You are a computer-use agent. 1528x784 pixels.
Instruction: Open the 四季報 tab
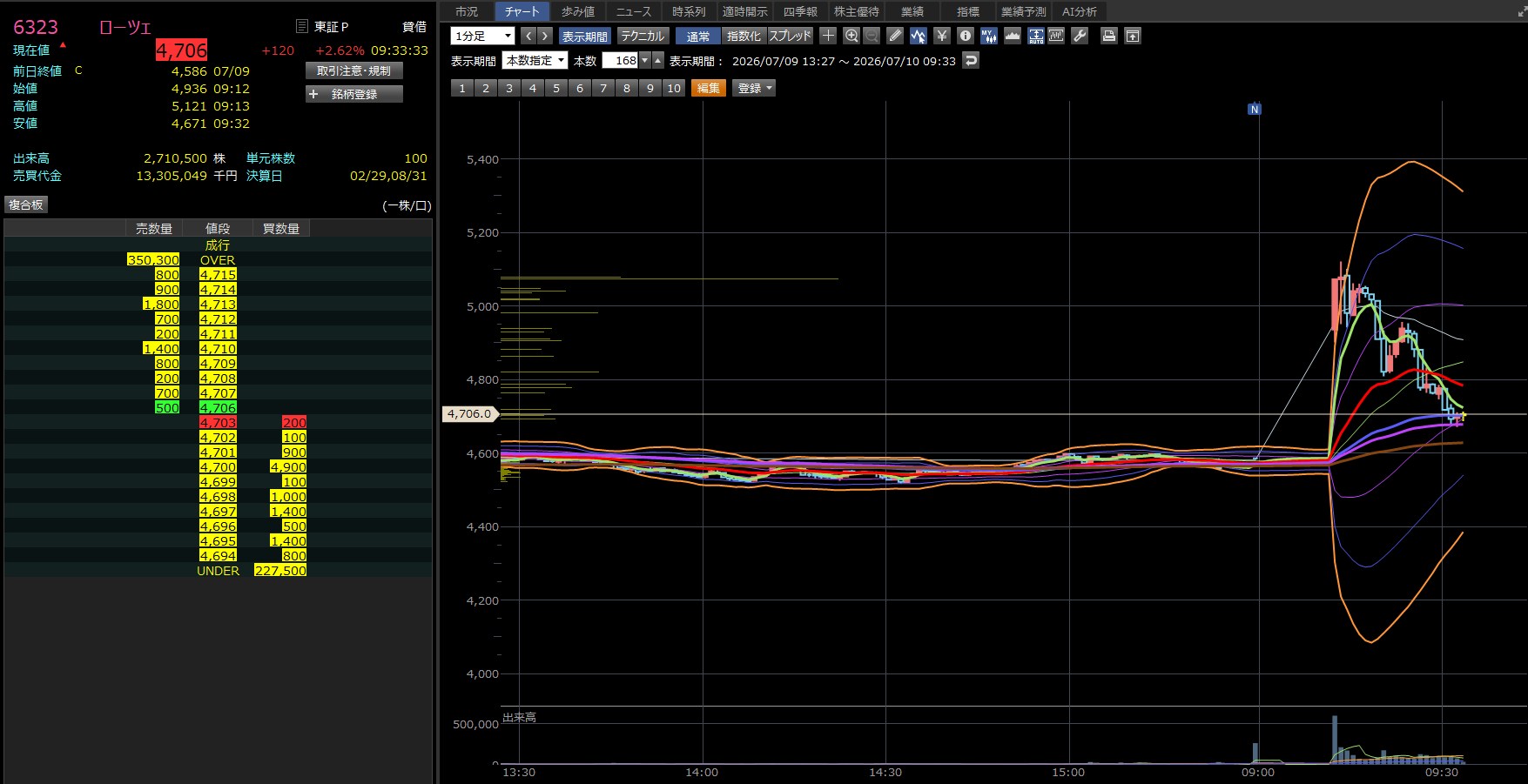click(x=800, y=11)
